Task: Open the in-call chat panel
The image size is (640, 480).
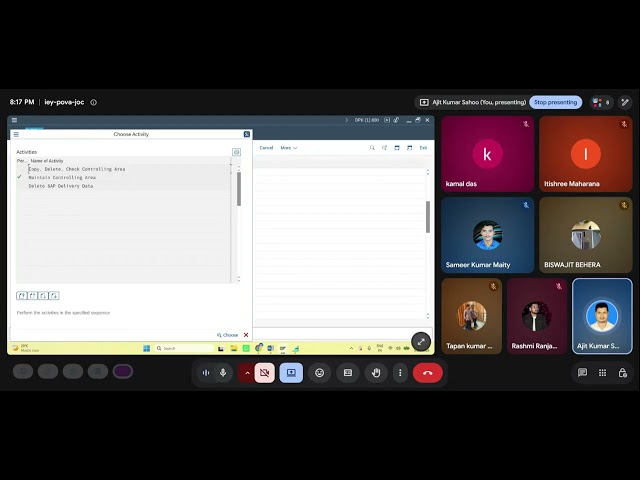Action: pos(582,373)
